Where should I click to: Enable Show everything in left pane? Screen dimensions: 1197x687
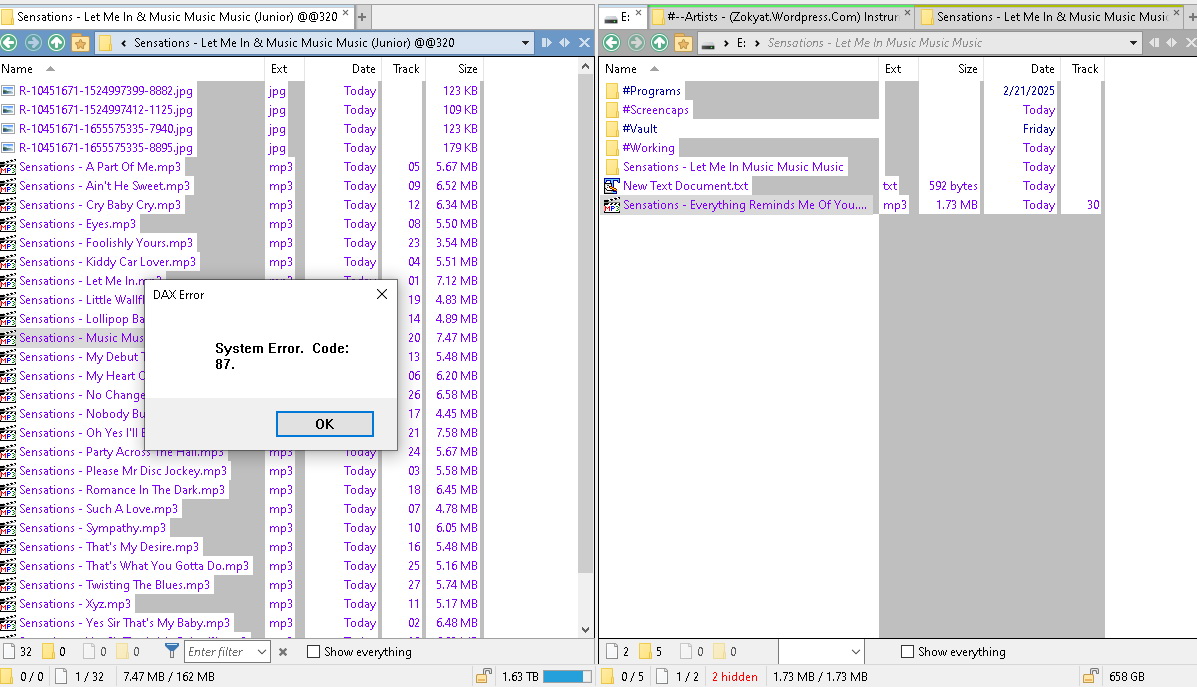[314, 652]
